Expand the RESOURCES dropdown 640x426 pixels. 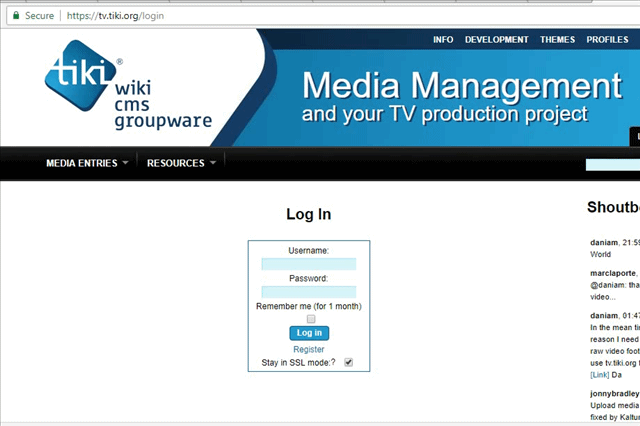coord(181,163)
